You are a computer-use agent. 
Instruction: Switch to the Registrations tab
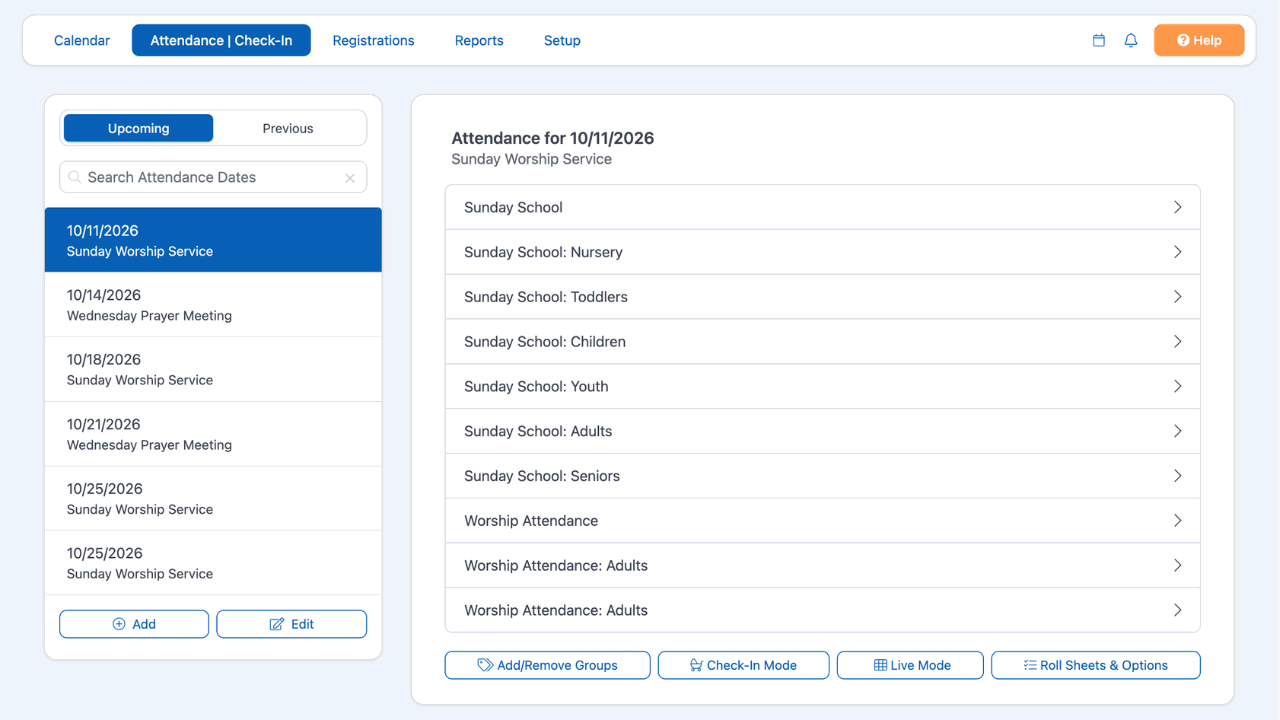click(374, 40)
